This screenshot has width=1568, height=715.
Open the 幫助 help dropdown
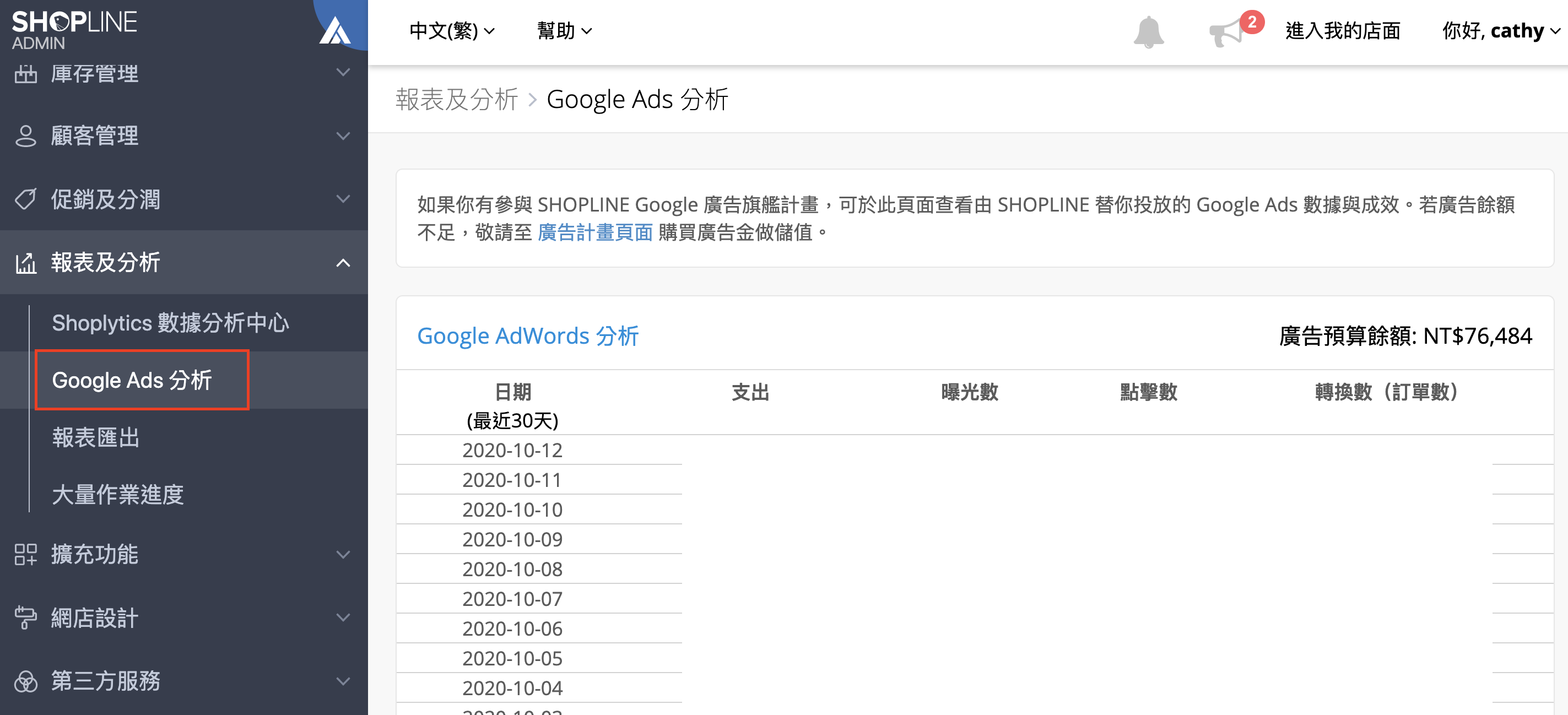click(564, 30)
